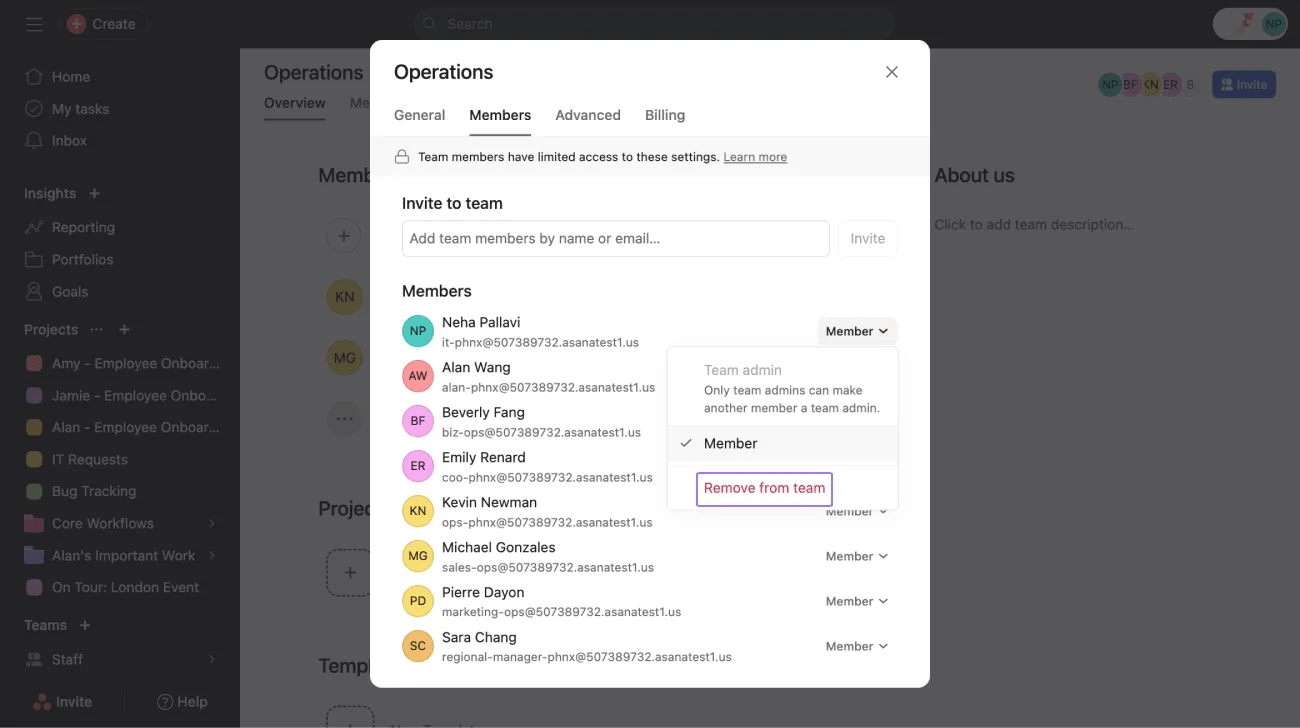Open Neha Pallavi's Member role dropdown
This screenshot has width=1300, height=728.
[x=857, y=331]
